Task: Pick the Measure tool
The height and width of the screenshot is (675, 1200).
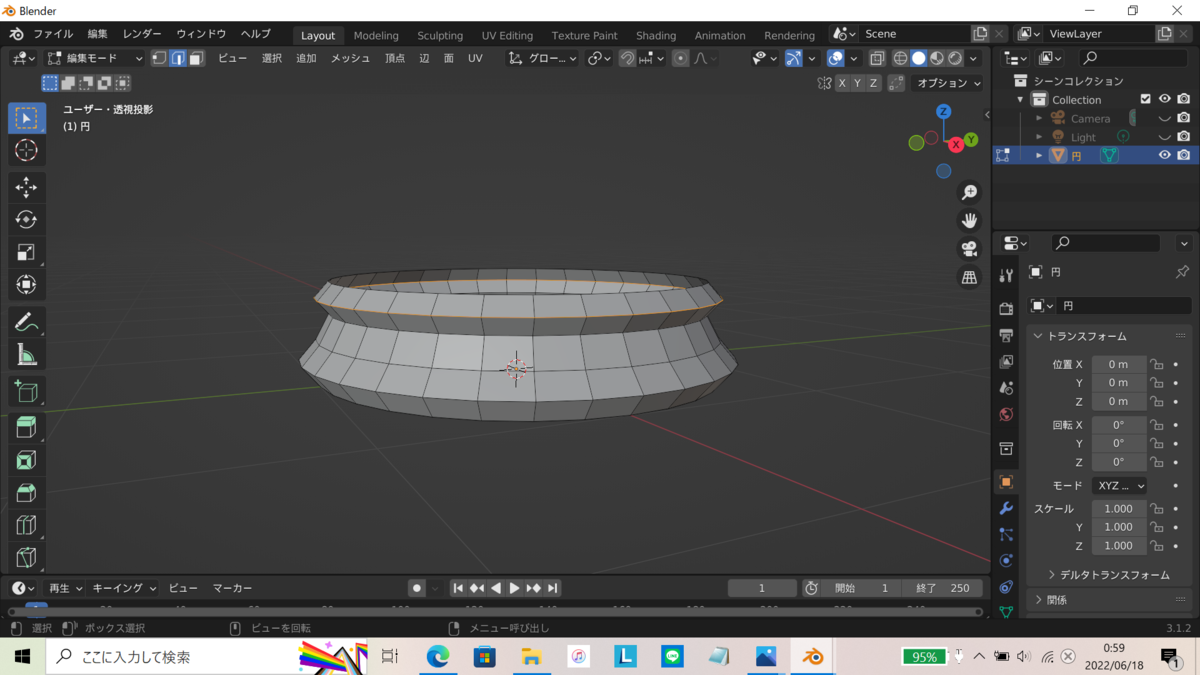Action: point(27,355)
